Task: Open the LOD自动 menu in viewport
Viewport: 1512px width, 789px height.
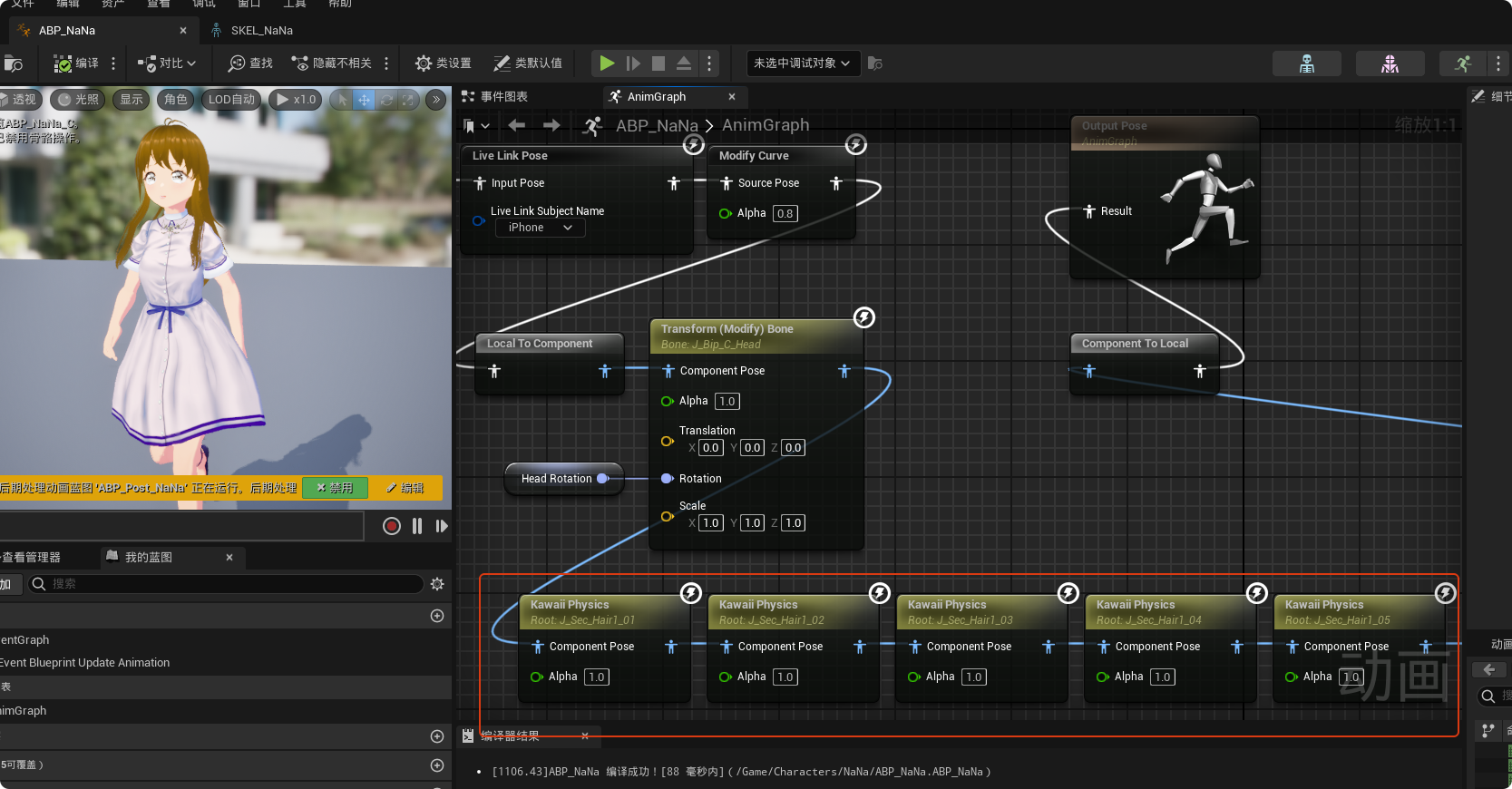Action: pyautogui.click(x=231, y=100)
